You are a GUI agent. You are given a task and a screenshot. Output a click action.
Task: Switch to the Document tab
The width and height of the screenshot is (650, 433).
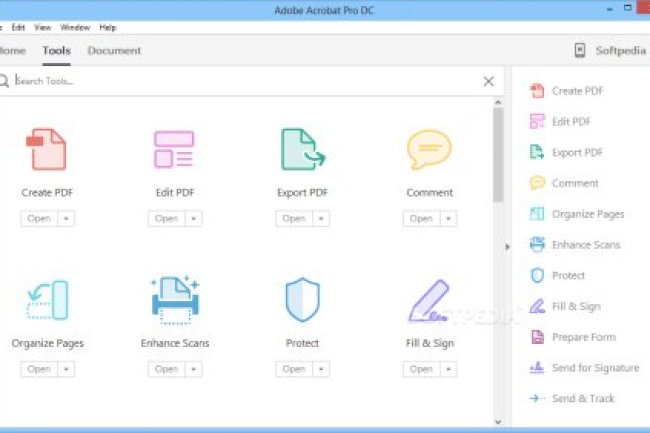tap(114, 51)
